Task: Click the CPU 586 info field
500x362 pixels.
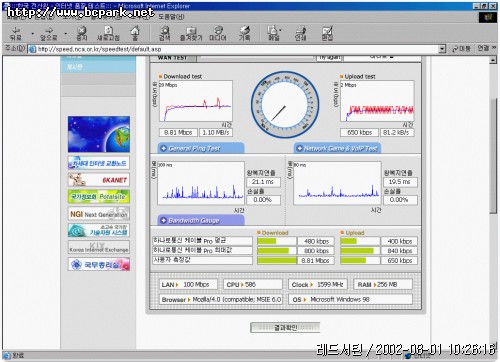Action: [253, 284]
